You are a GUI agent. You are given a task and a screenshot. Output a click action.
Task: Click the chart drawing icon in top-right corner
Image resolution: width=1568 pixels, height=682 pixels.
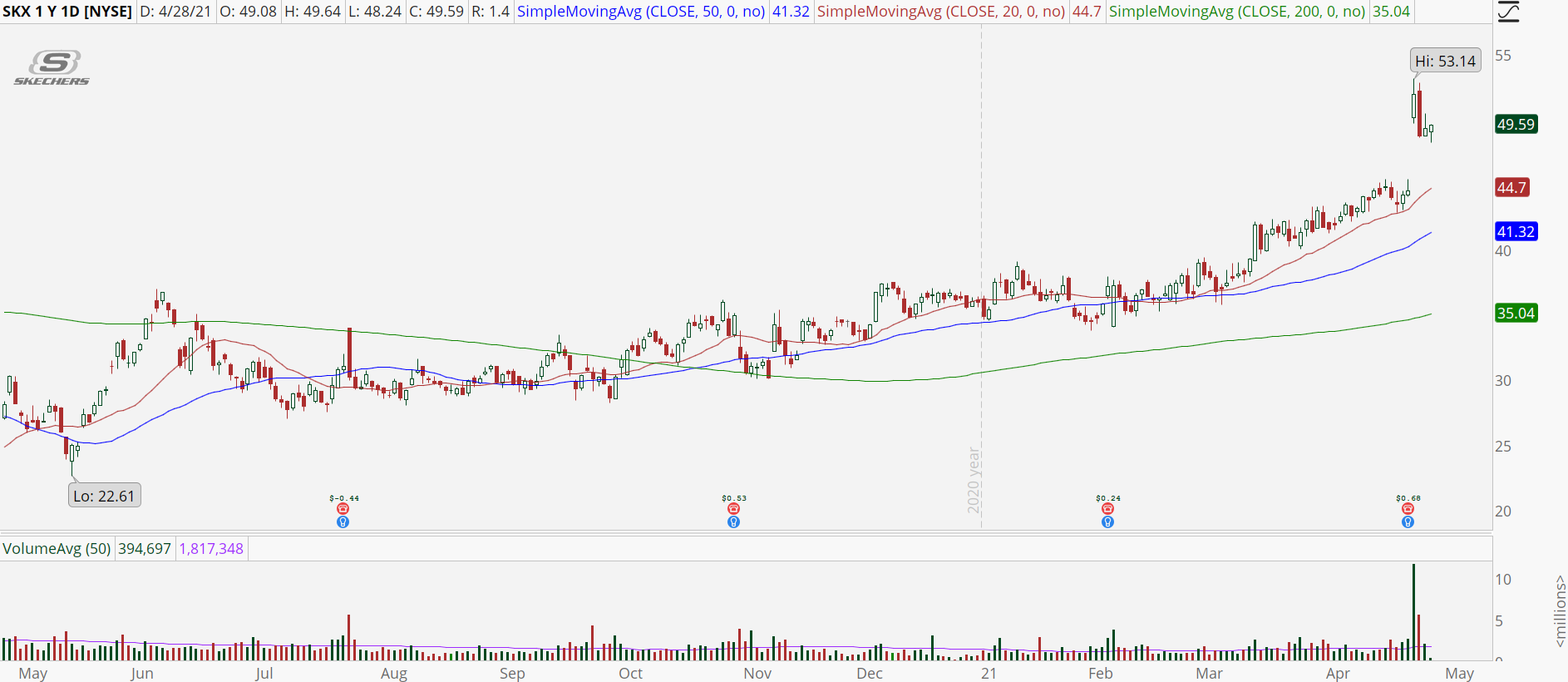[x=1508, y=12]
